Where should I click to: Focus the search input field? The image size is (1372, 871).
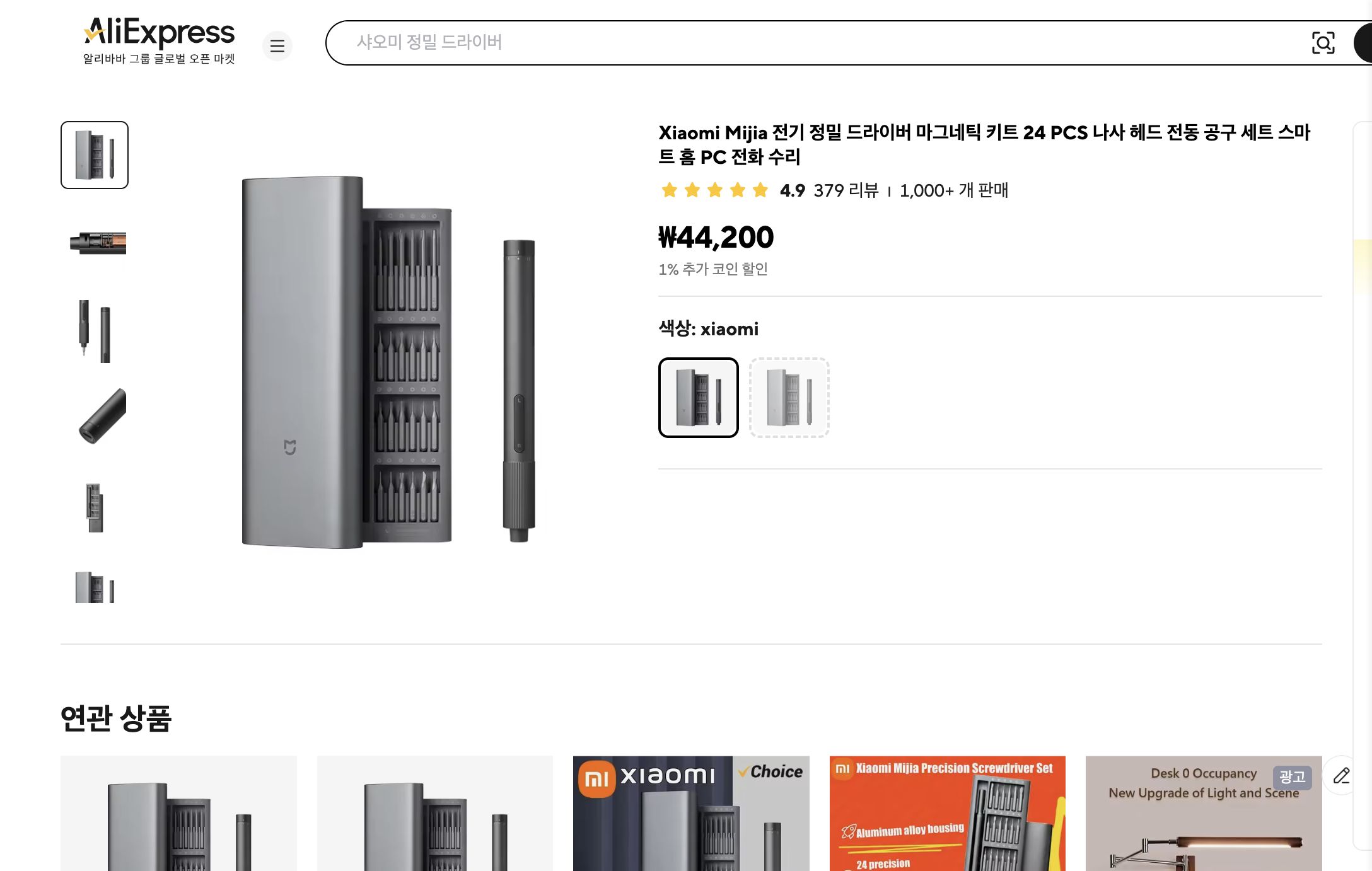820,43
